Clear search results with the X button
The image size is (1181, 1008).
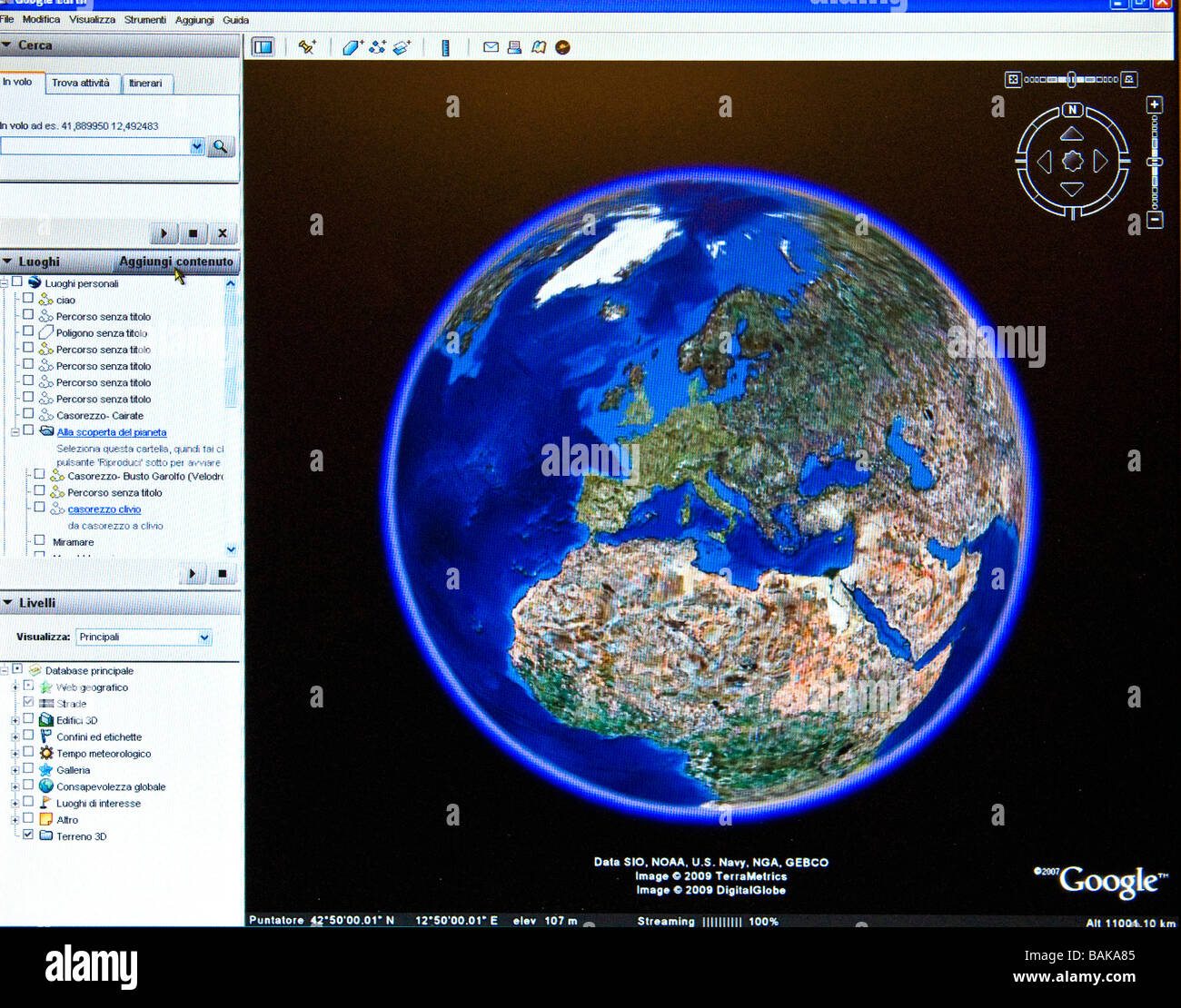223,233
